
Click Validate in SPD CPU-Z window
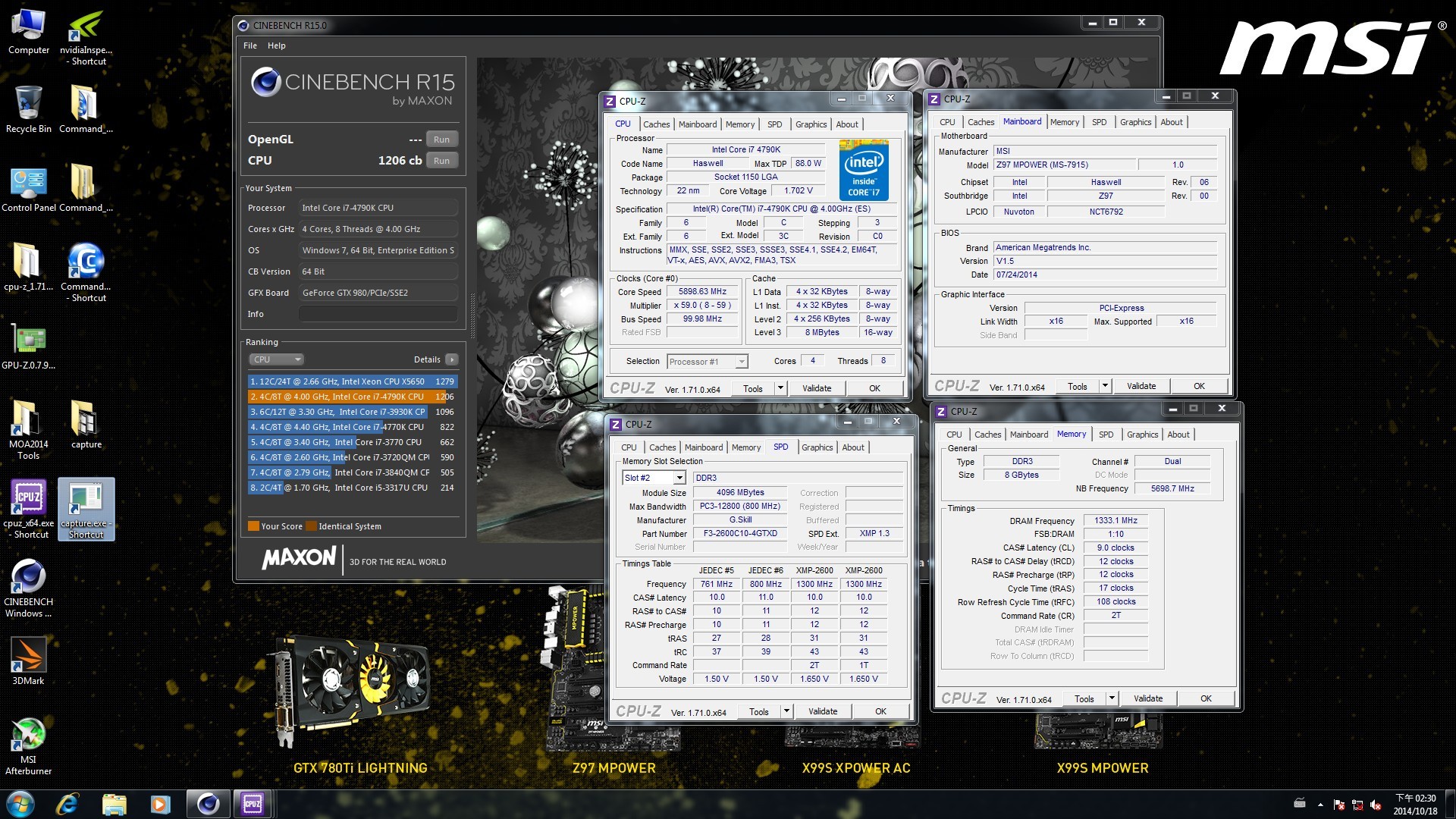pyautogui.click(x=823, y=711)
